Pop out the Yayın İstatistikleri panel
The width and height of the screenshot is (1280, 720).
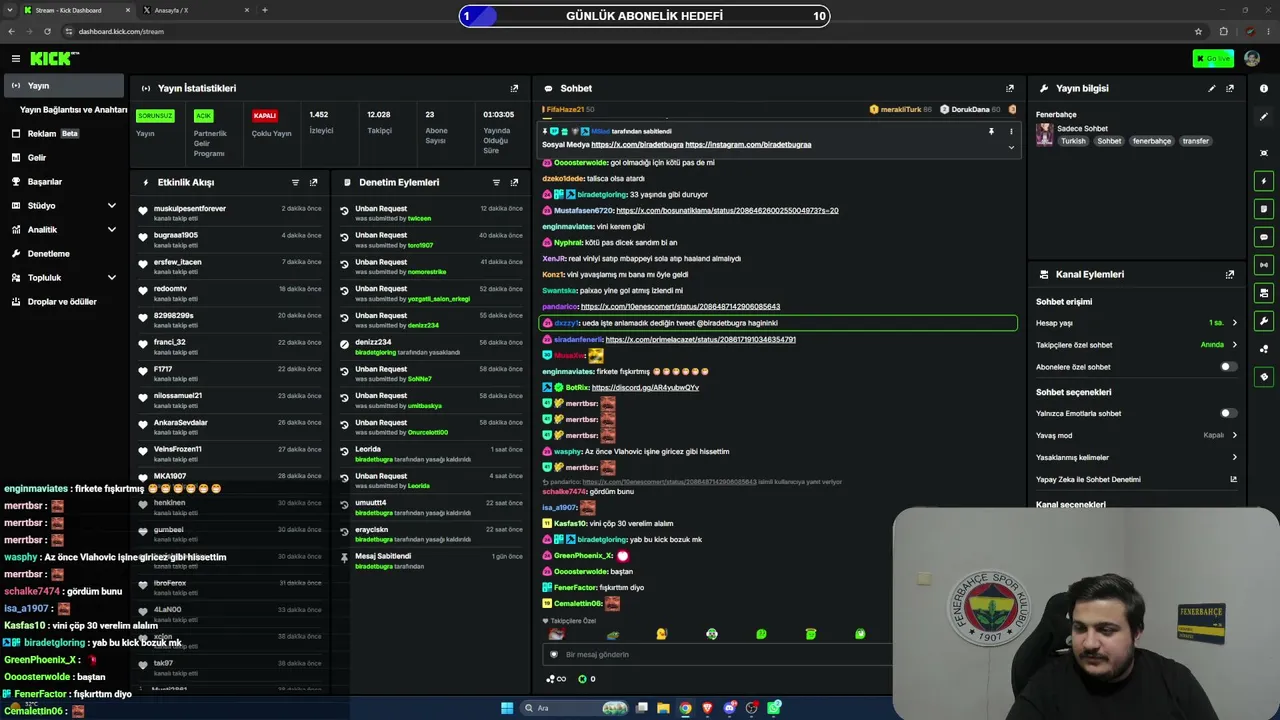pos(514,88)
